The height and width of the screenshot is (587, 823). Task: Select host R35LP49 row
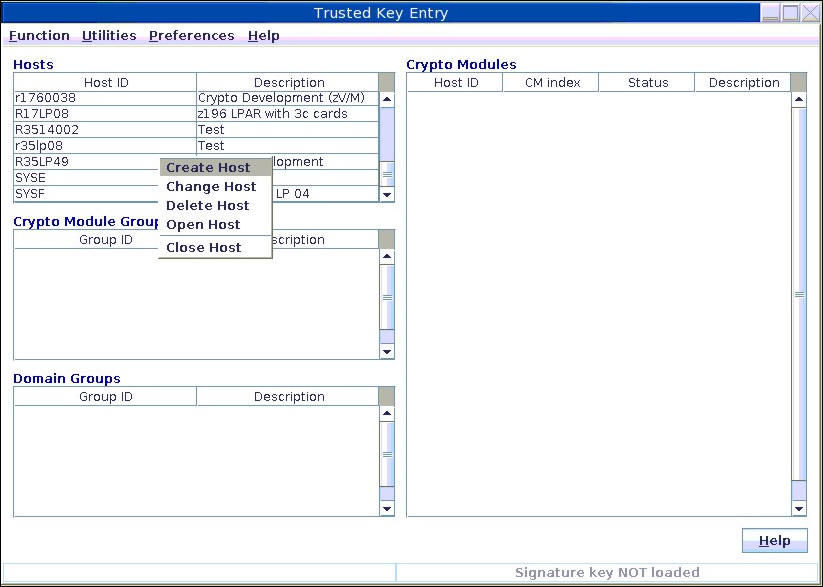tap(196, 162)
